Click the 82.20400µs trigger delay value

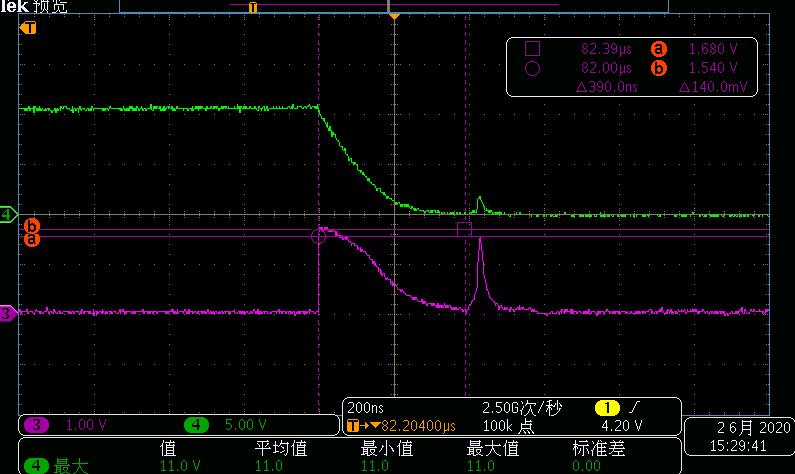pyautogui.click(x=418, y=426)
